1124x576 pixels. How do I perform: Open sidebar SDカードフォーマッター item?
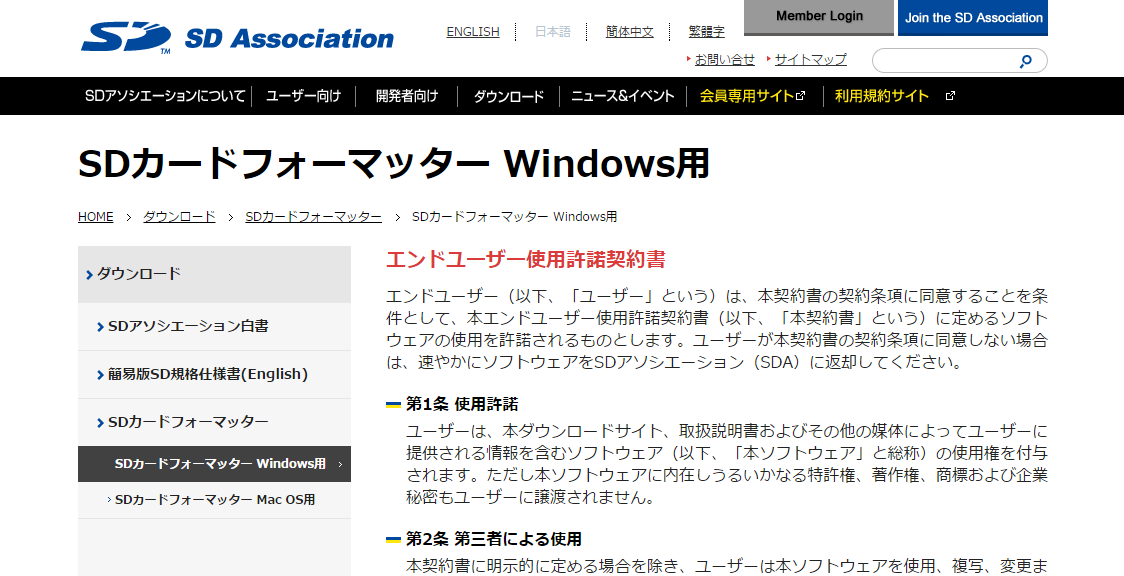point(214,422)
